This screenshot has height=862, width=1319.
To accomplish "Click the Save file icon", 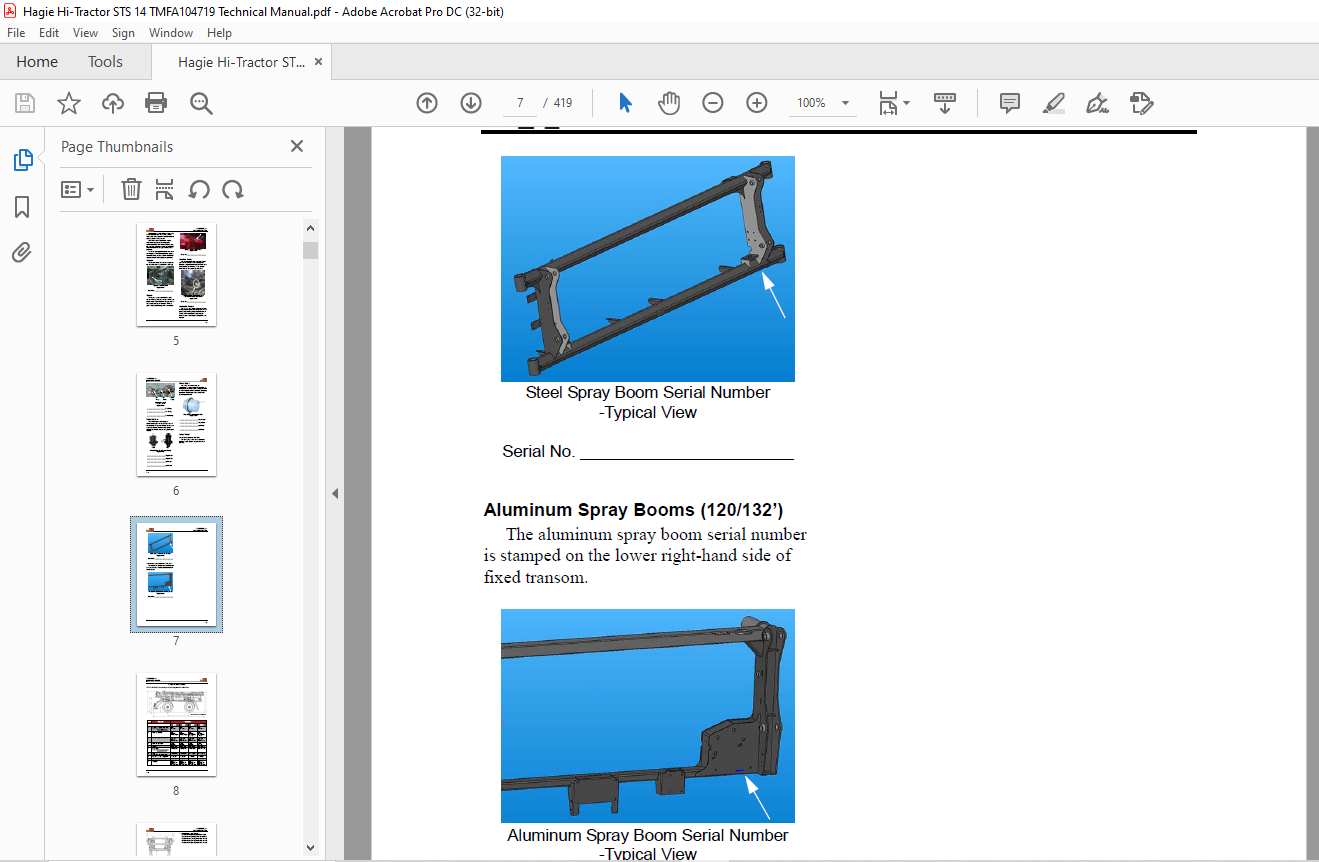I will [x=25, y=103].
